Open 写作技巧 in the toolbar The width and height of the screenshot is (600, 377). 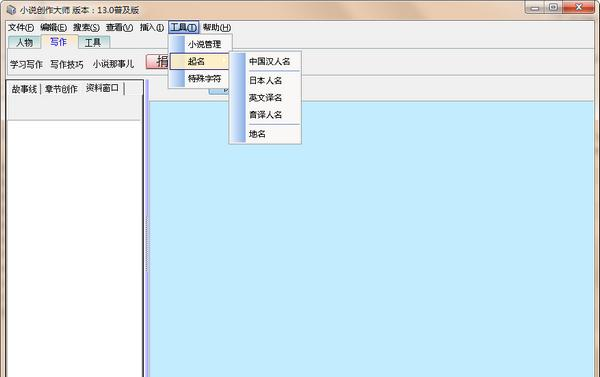(x=67, y=64)
